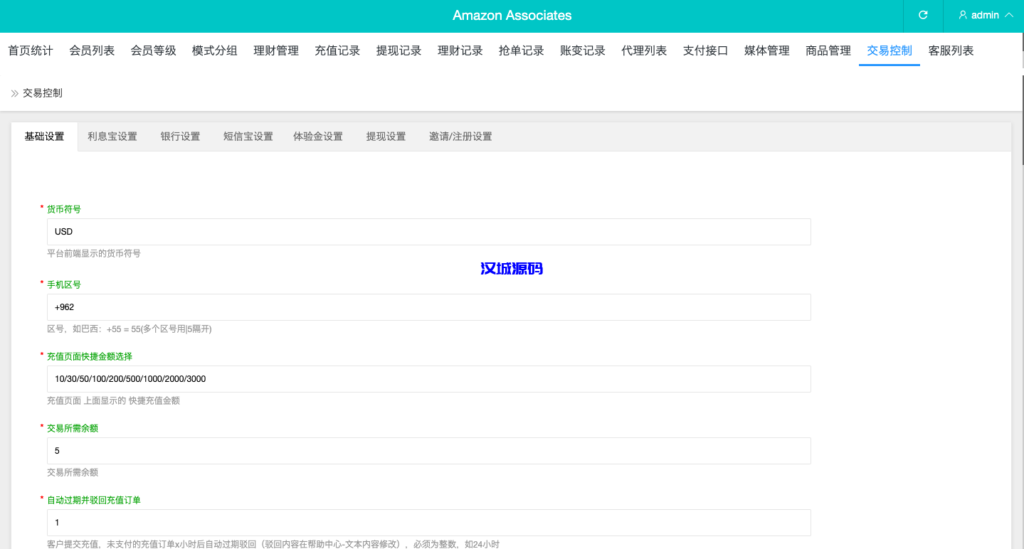Open the 提现设置 tab
The height and width of the screenshot is (549, 1024).
coord(386,136)
